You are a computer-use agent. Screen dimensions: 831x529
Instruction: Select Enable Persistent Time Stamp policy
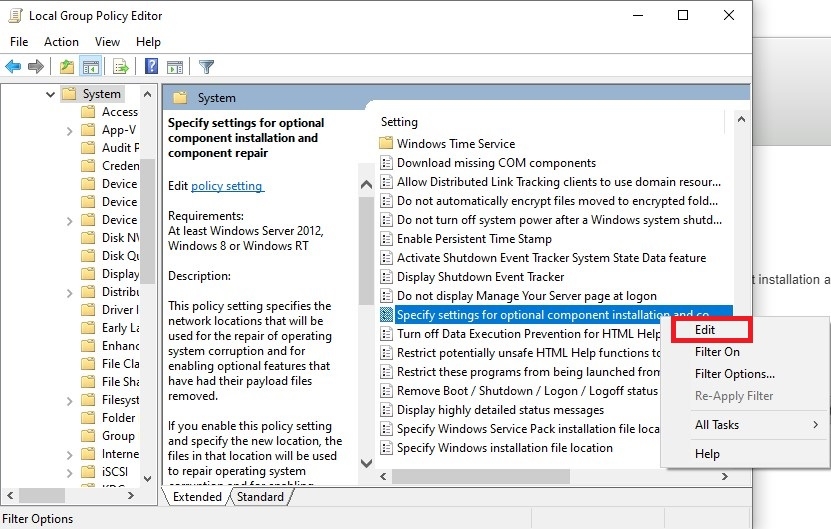point(474,239)
